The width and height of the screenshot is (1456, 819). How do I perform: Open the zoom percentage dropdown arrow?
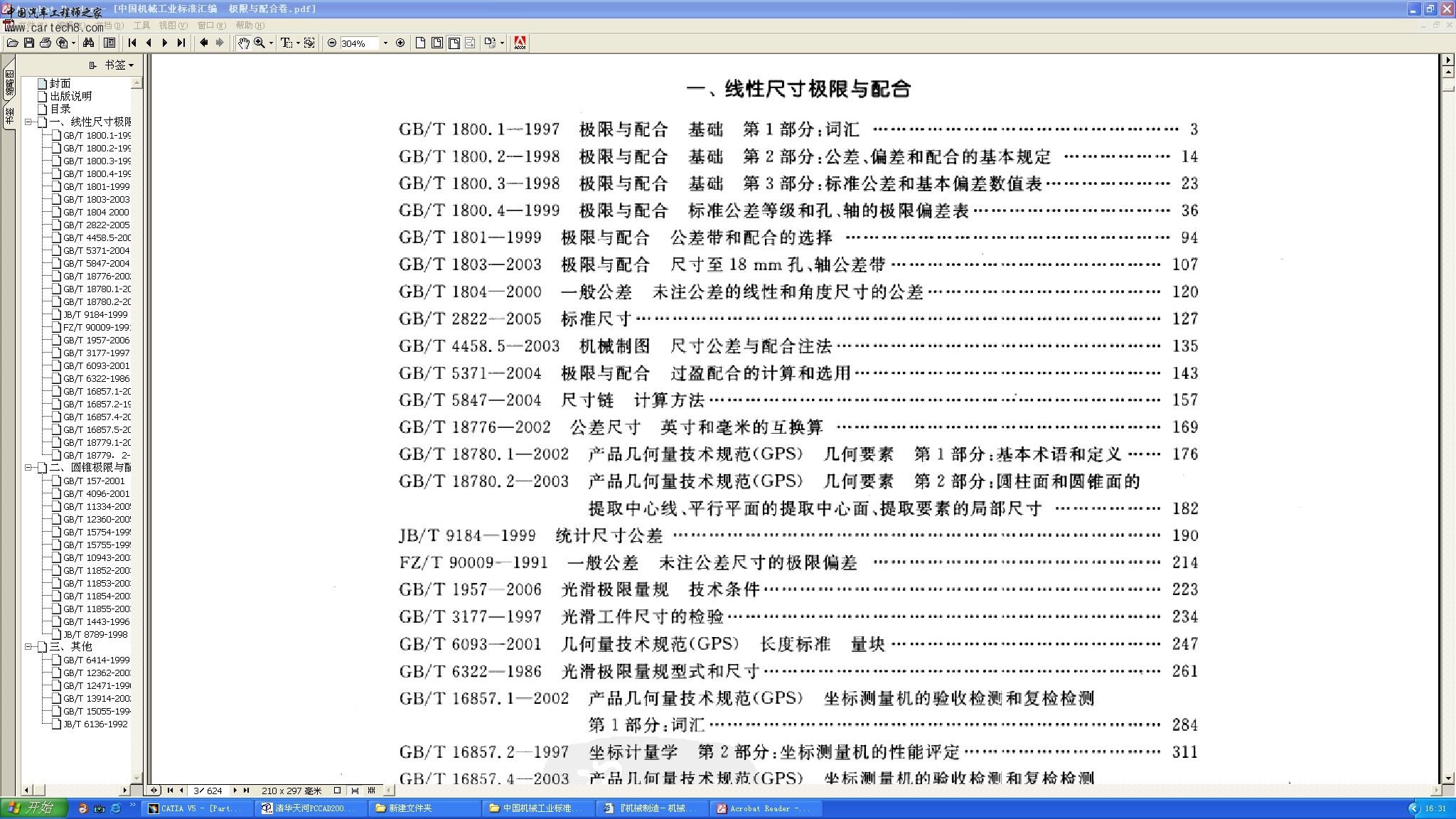(385, 43)
